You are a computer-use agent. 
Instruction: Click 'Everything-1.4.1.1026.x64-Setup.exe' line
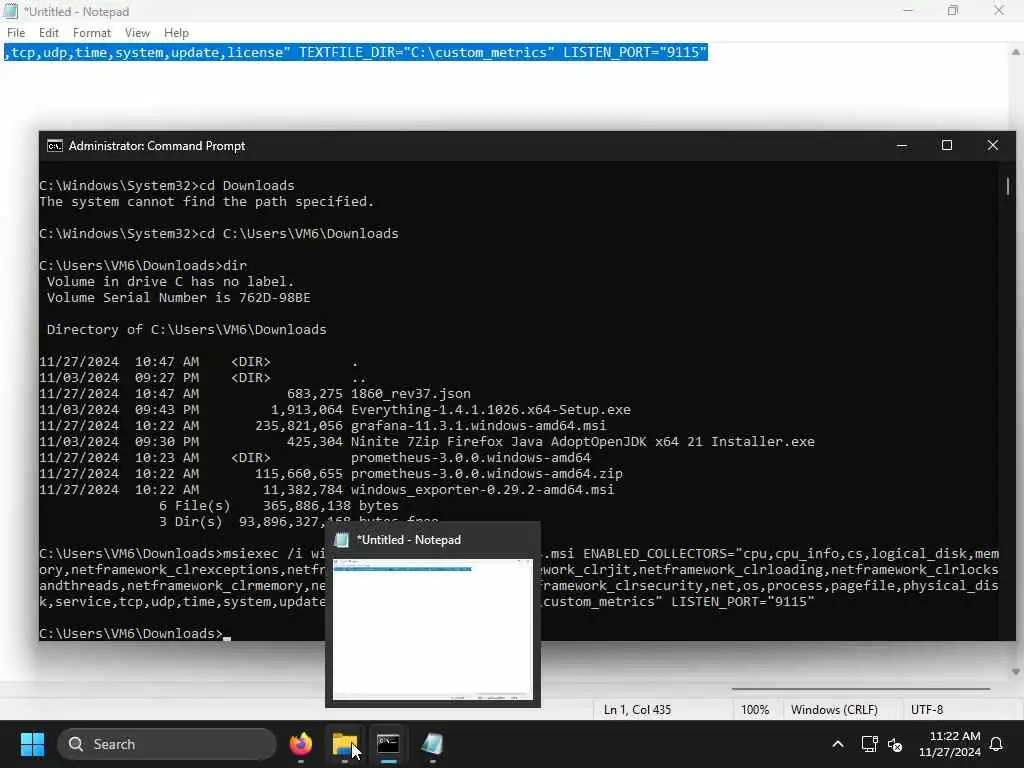click(491, 409)
